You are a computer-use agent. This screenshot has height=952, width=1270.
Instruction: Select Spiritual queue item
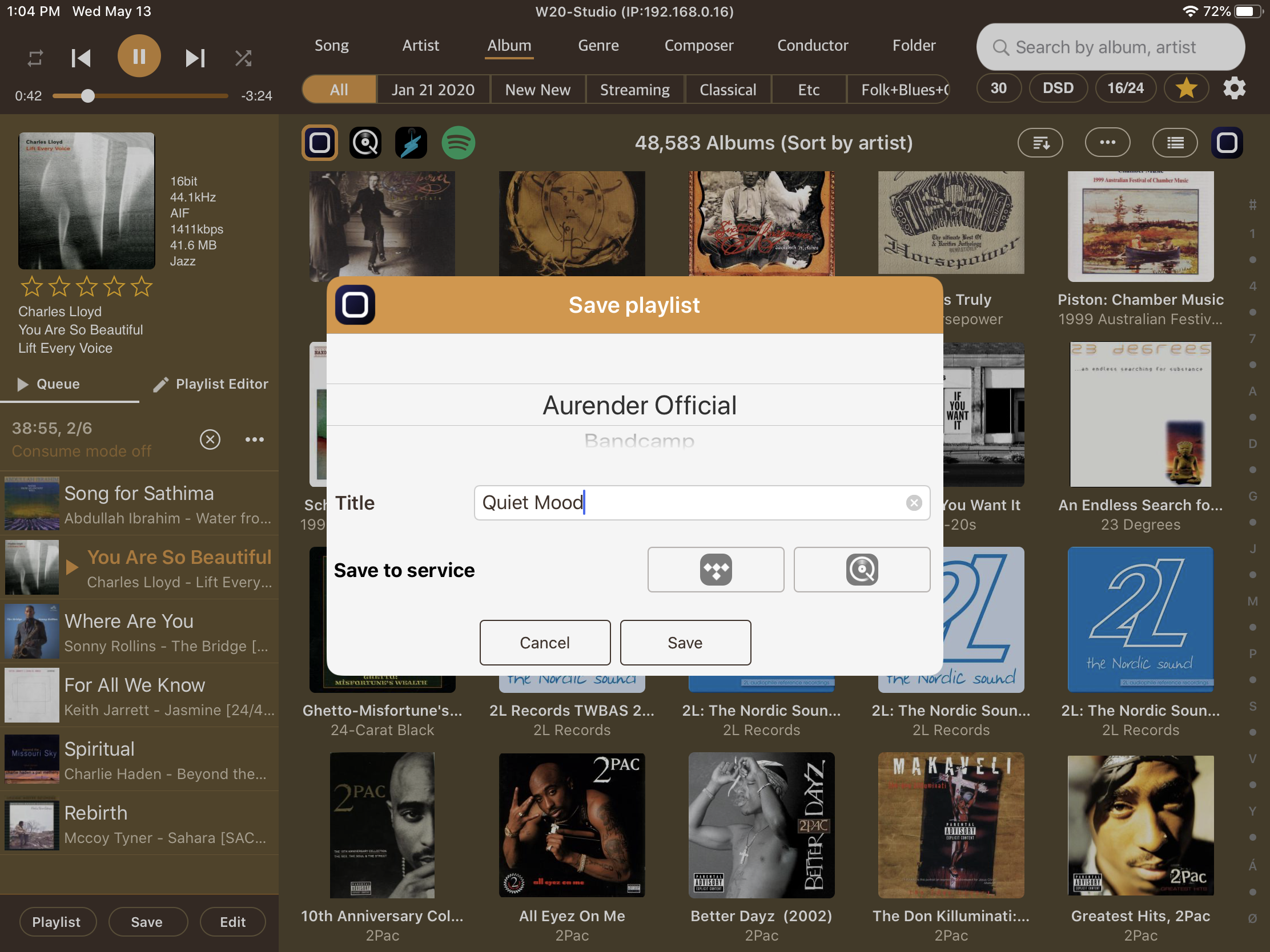139,759
